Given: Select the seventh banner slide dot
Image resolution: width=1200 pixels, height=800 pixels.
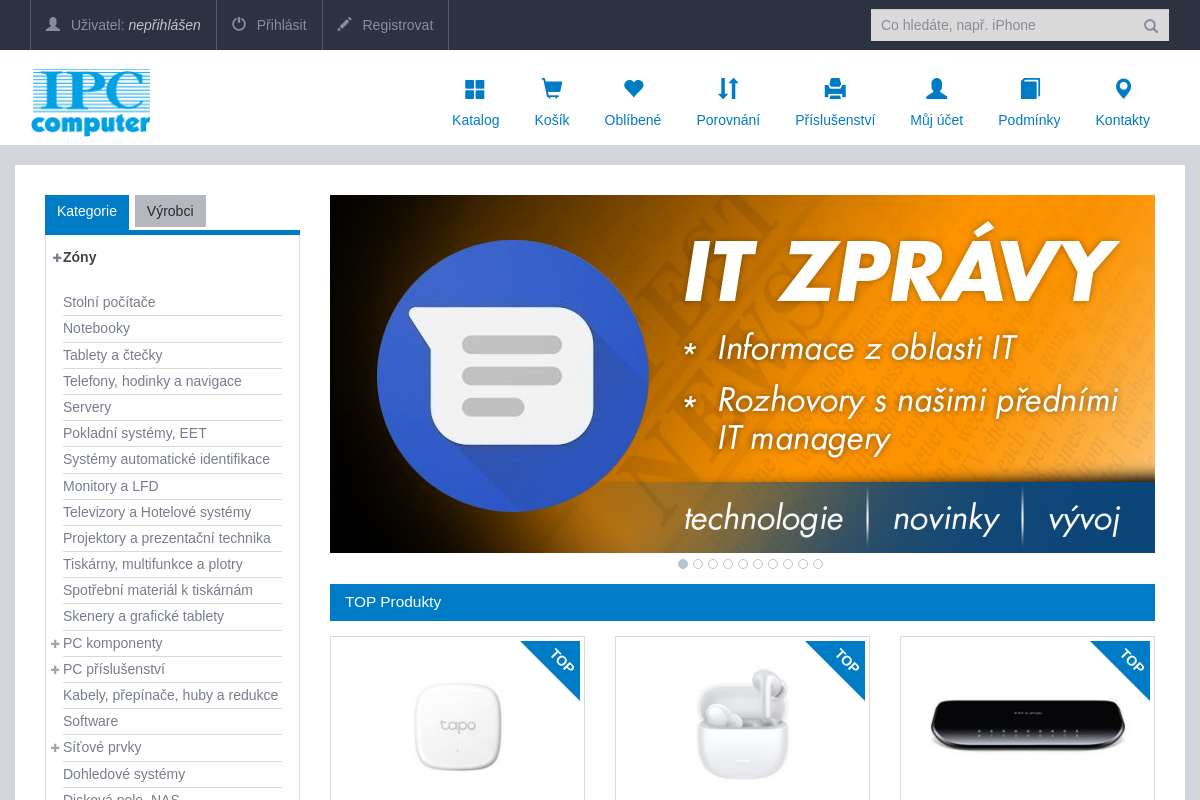Looking at the screenshot, I should pos(773,564).
